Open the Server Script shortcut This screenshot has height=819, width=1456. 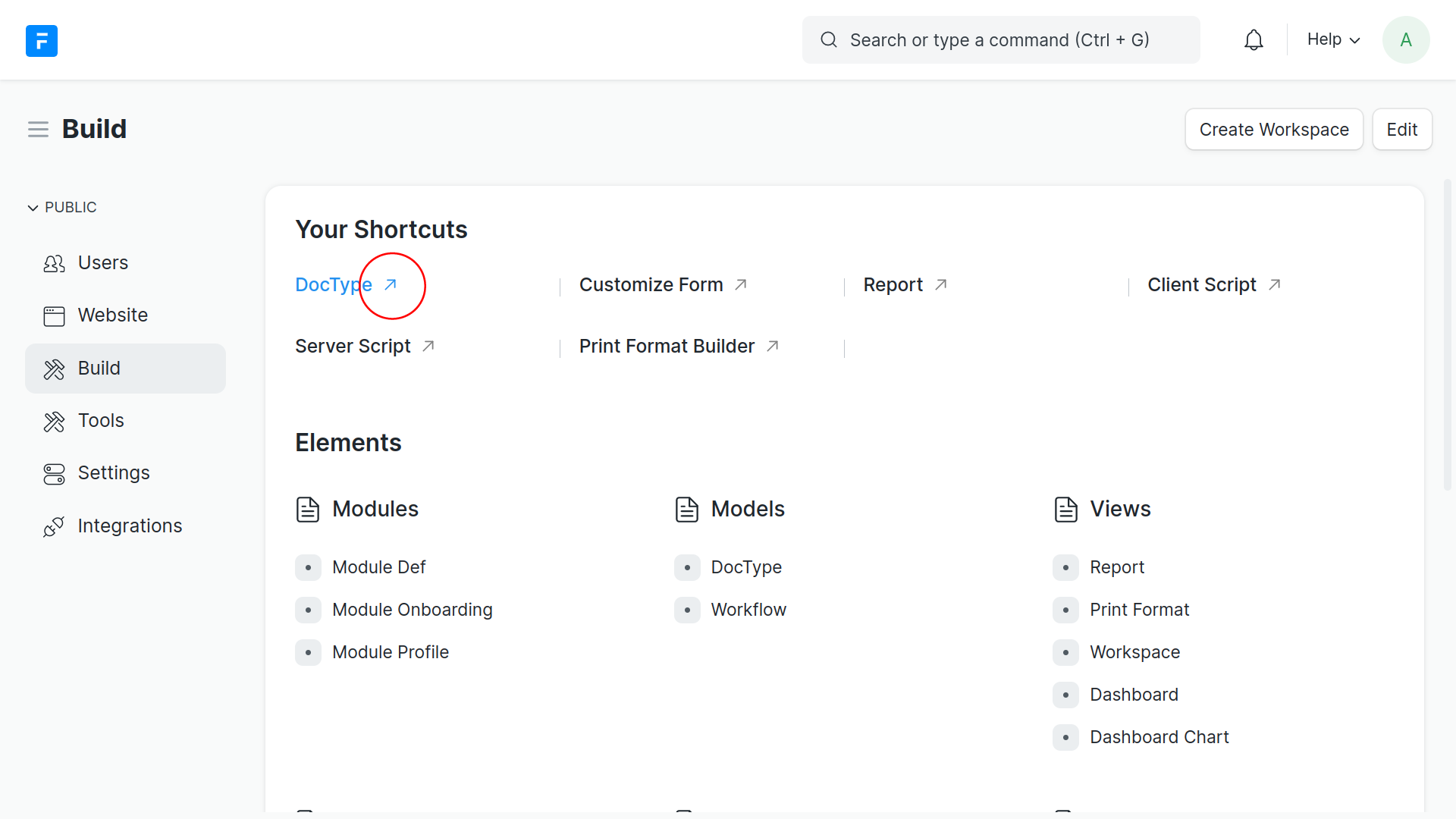pos(353,347)
